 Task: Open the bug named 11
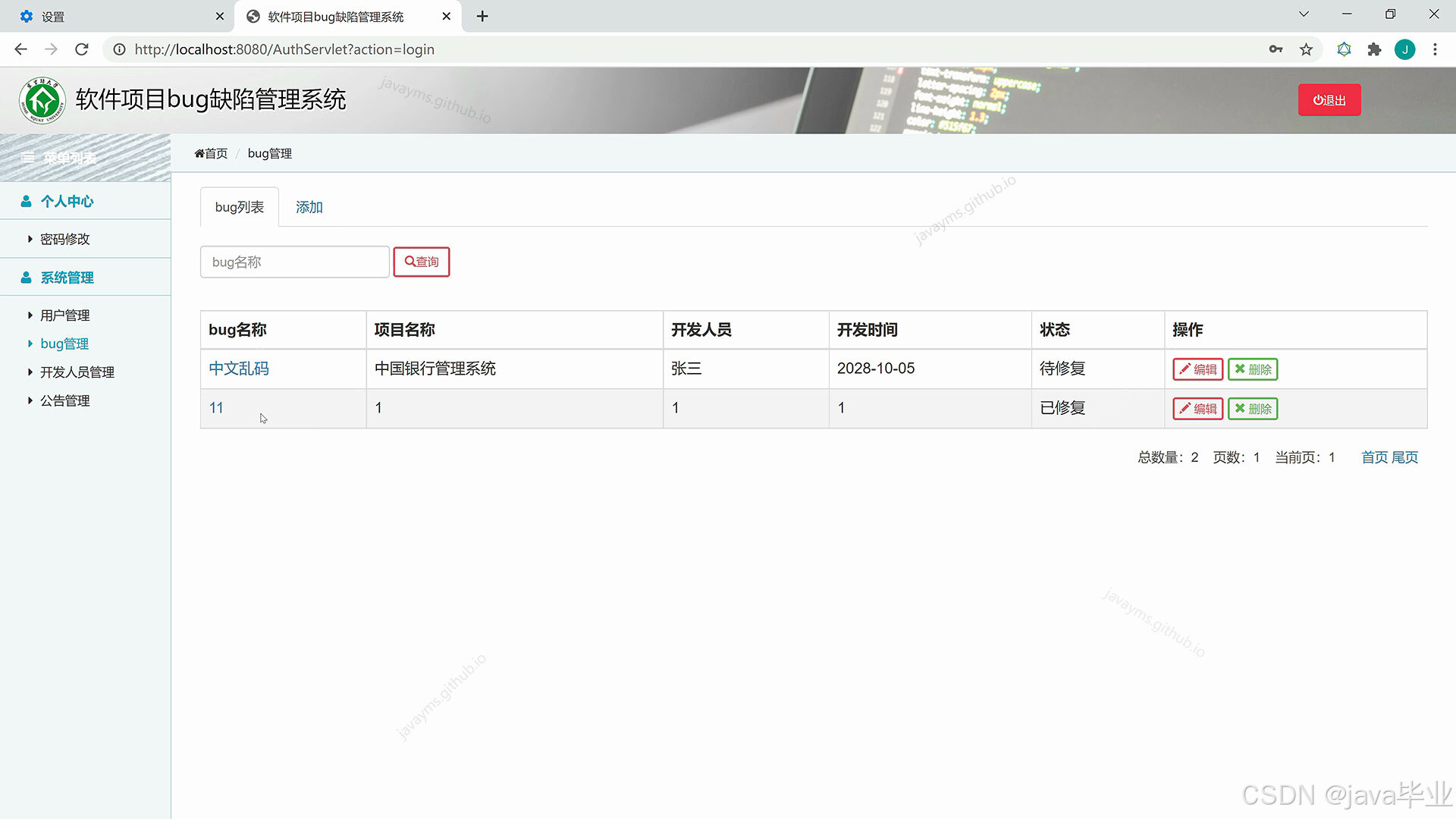(216, 408)
